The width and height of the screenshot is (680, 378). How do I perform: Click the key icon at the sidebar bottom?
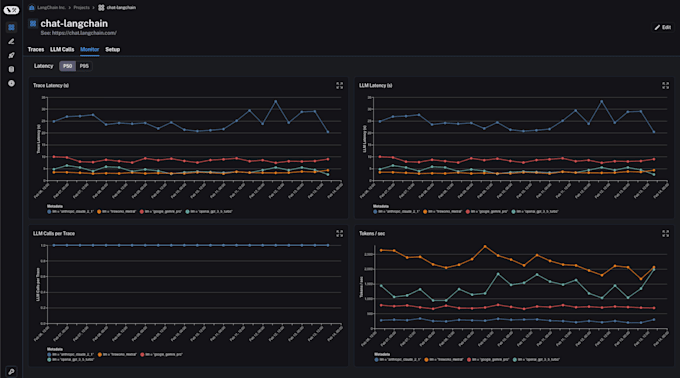pos(11,371)
